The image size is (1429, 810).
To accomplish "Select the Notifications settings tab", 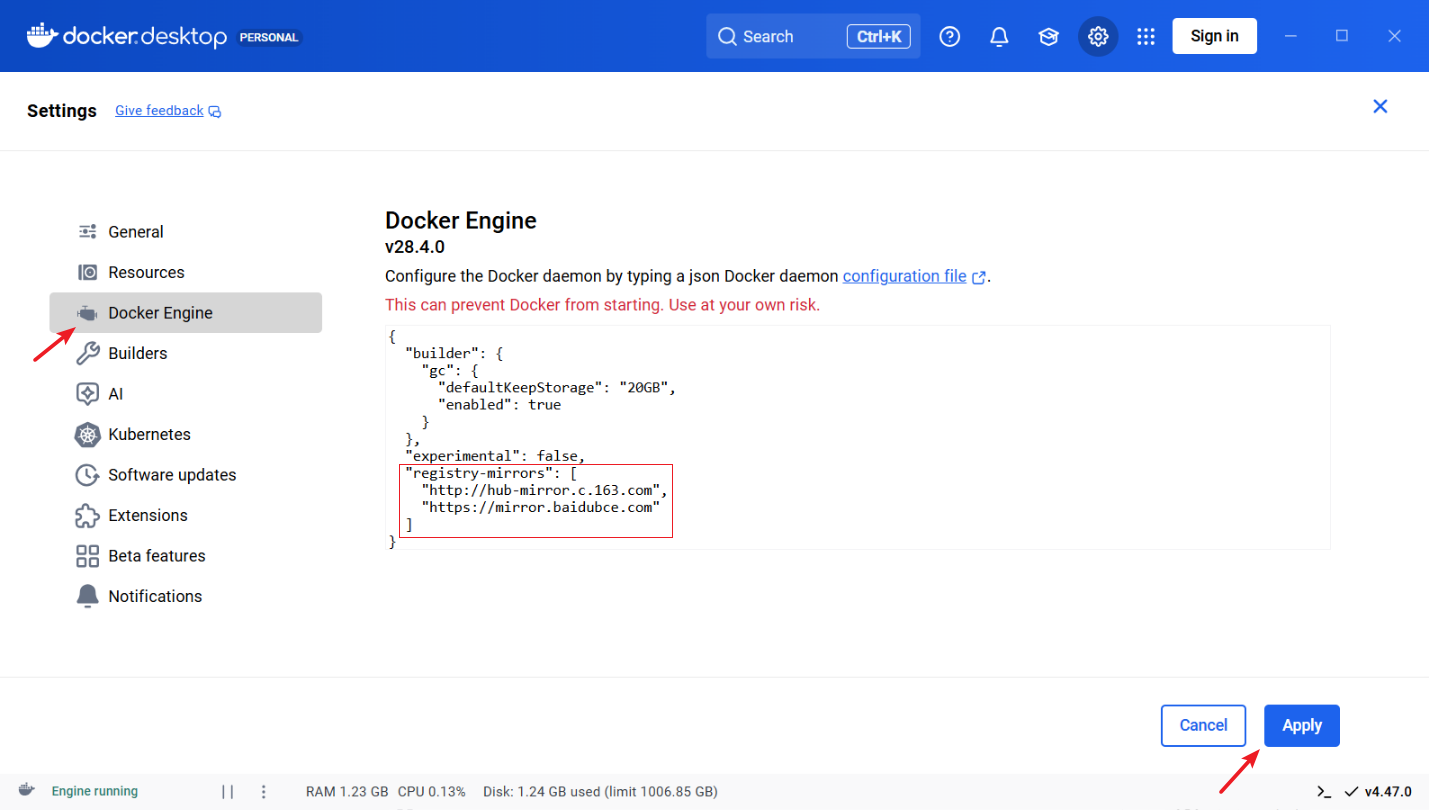I will click(x=186, y=596).
